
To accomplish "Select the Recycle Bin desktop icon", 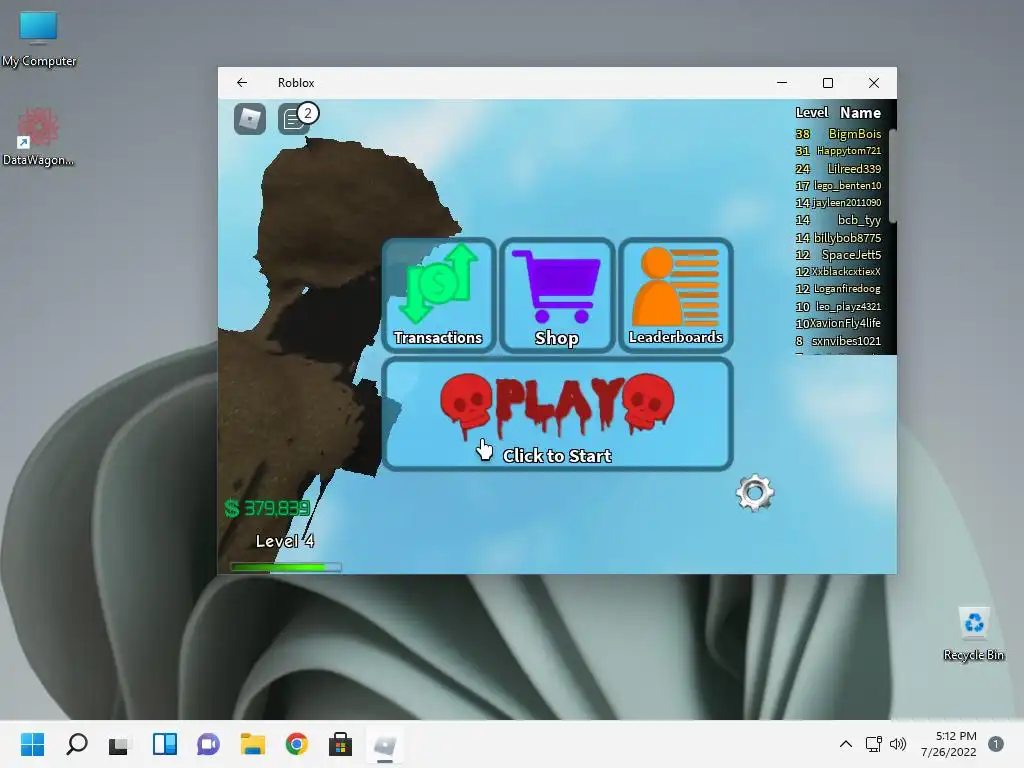I will click(974, 634).
